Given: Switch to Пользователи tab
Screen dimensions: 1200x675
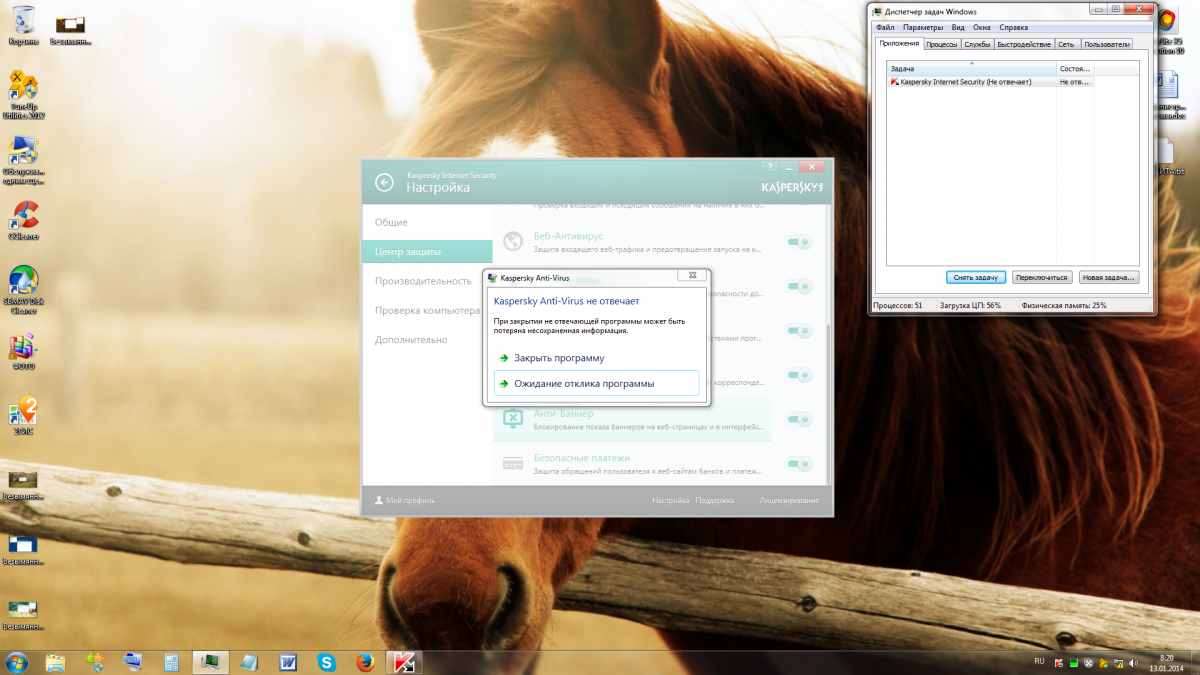Looking at the screenshot, I should pos(1106,44).
